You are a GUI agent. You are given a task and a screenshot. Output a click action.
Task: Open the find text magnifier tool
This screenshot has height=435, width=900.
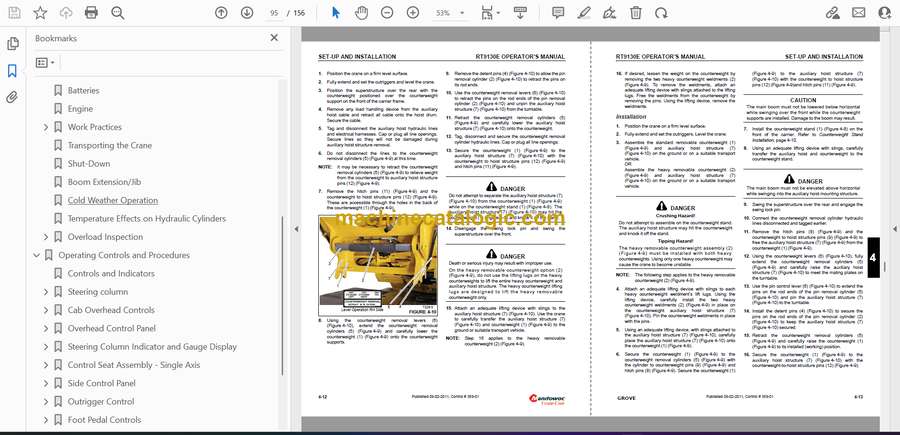(x=118, y=13)
